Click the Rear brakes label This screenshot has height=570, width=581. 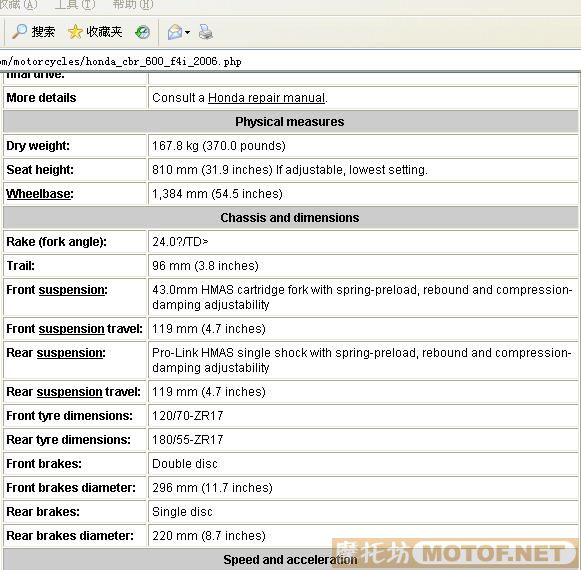(43, 512)
